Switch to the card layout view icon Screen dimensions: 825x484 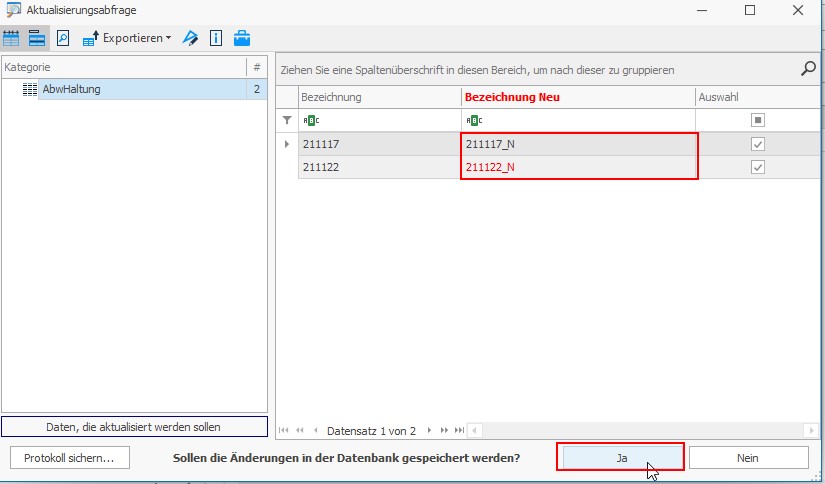tap(36, 38)
